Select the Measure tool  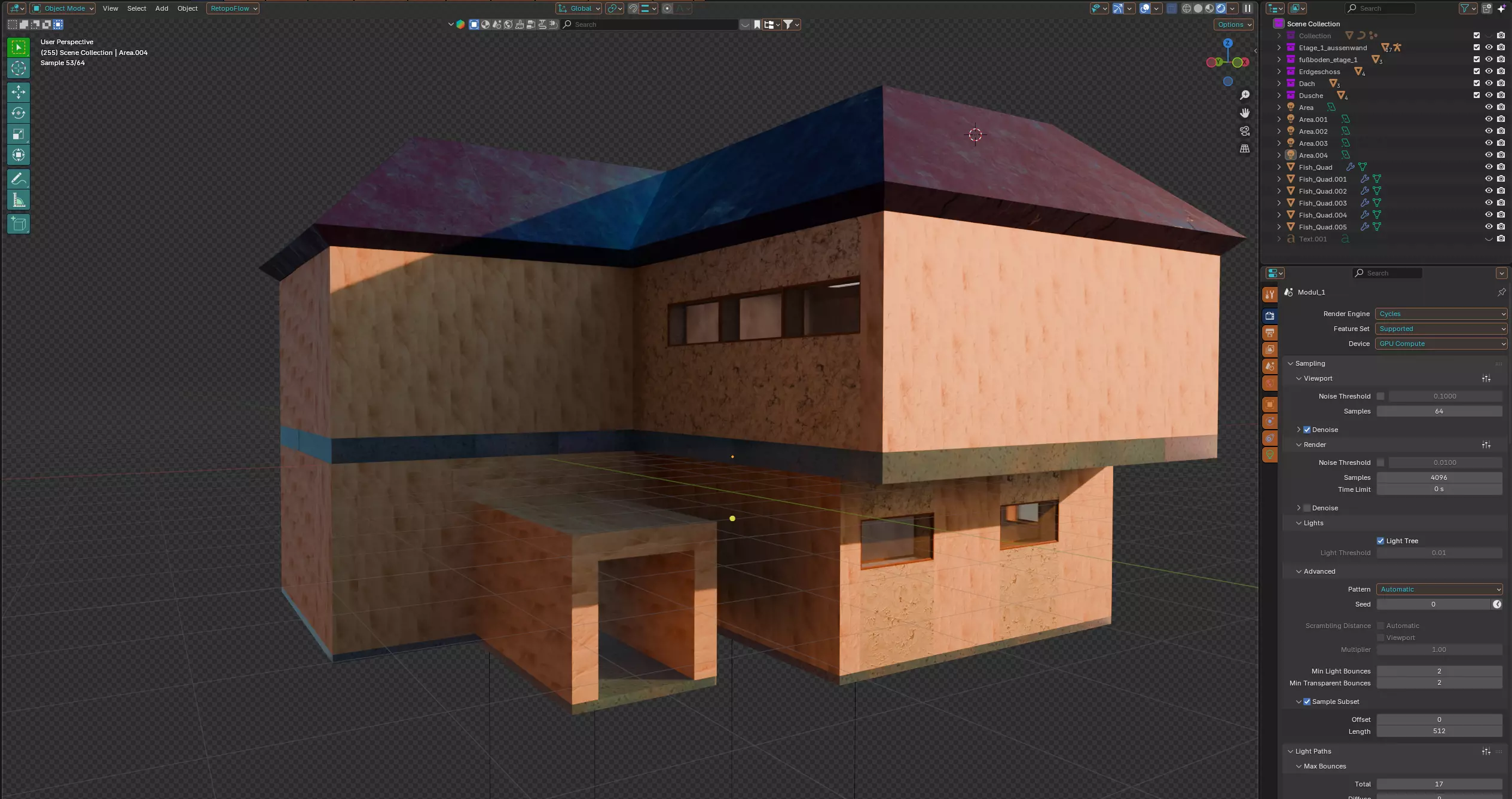coord(19,200)
